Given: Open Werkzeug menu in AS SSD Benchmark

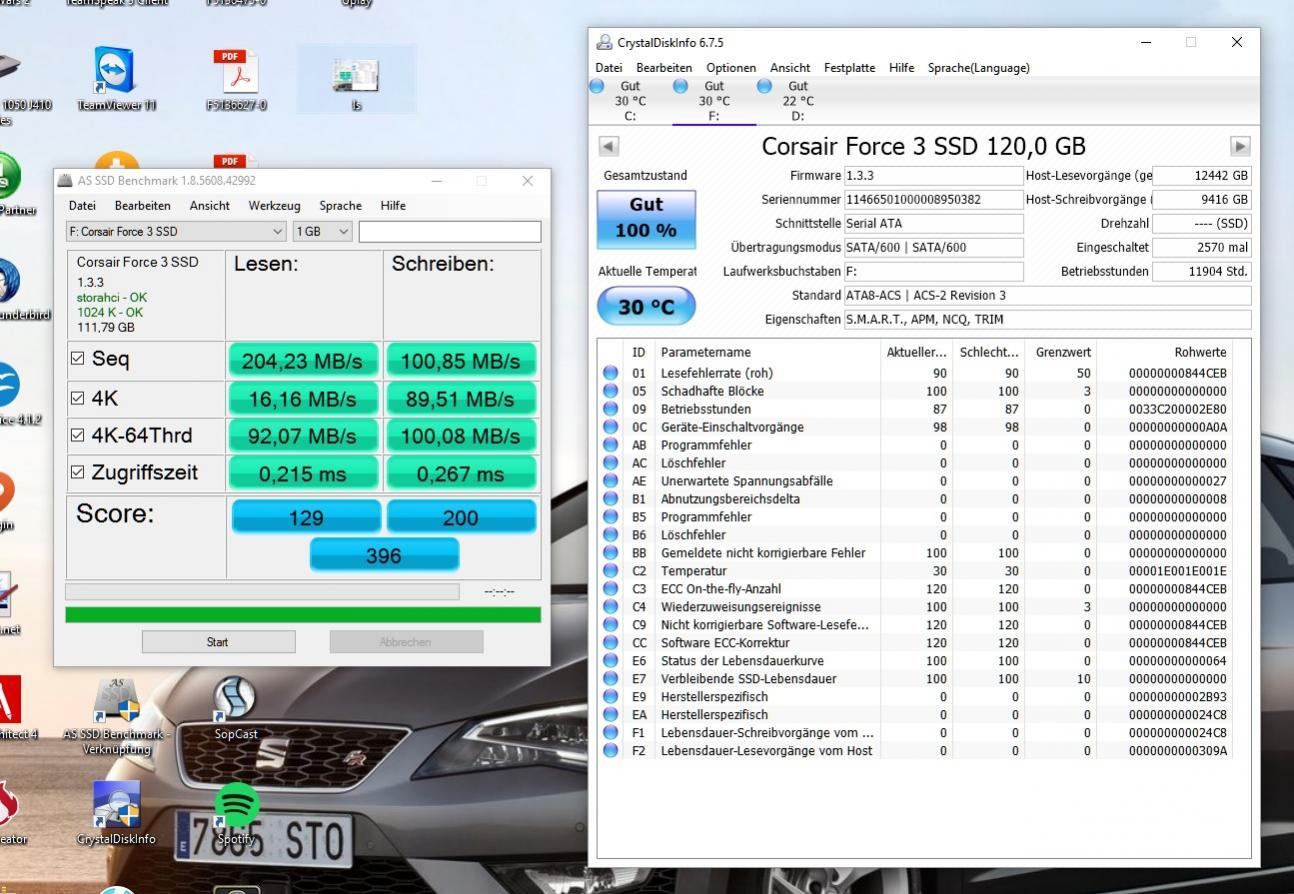Looking at the screenshot, I should (x=274, y=206).
